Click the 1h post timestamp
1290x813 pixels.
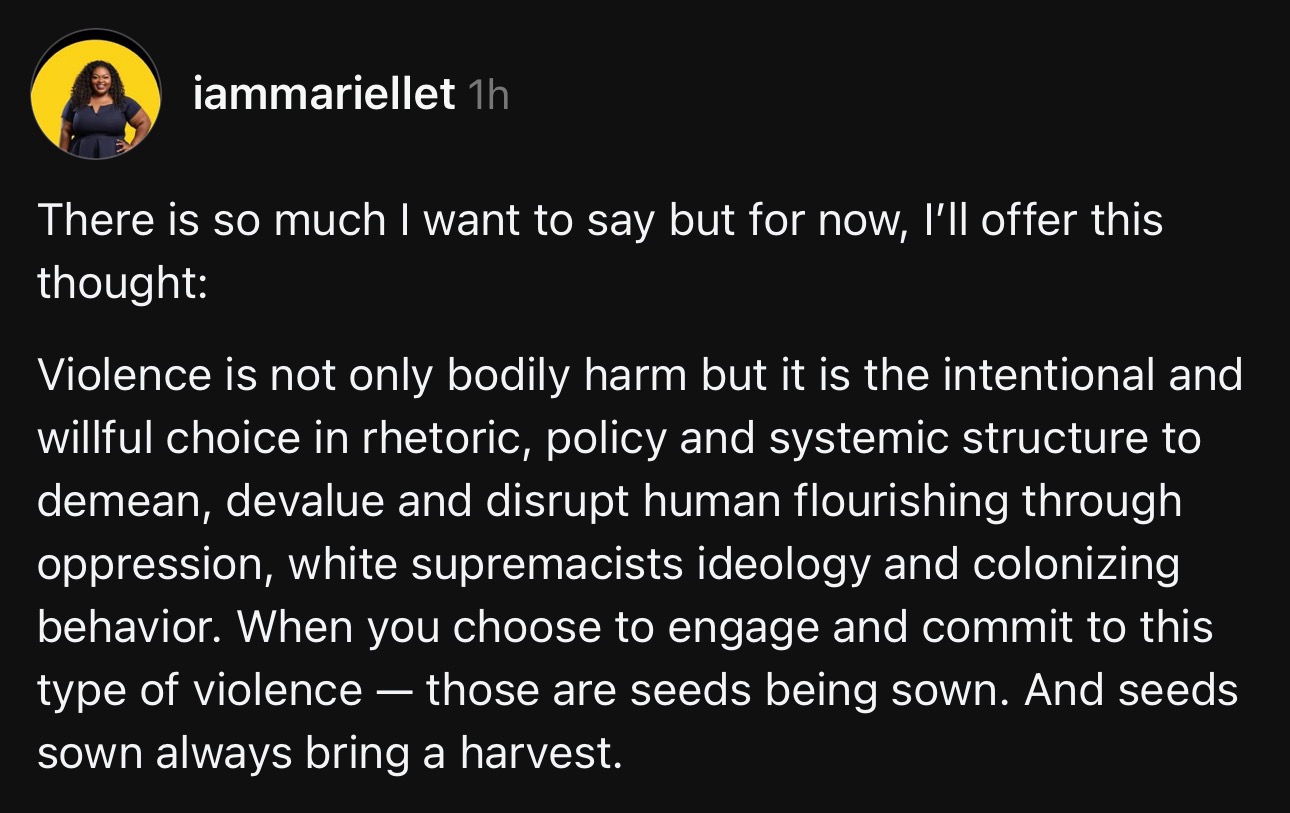(x=488, y=96)
